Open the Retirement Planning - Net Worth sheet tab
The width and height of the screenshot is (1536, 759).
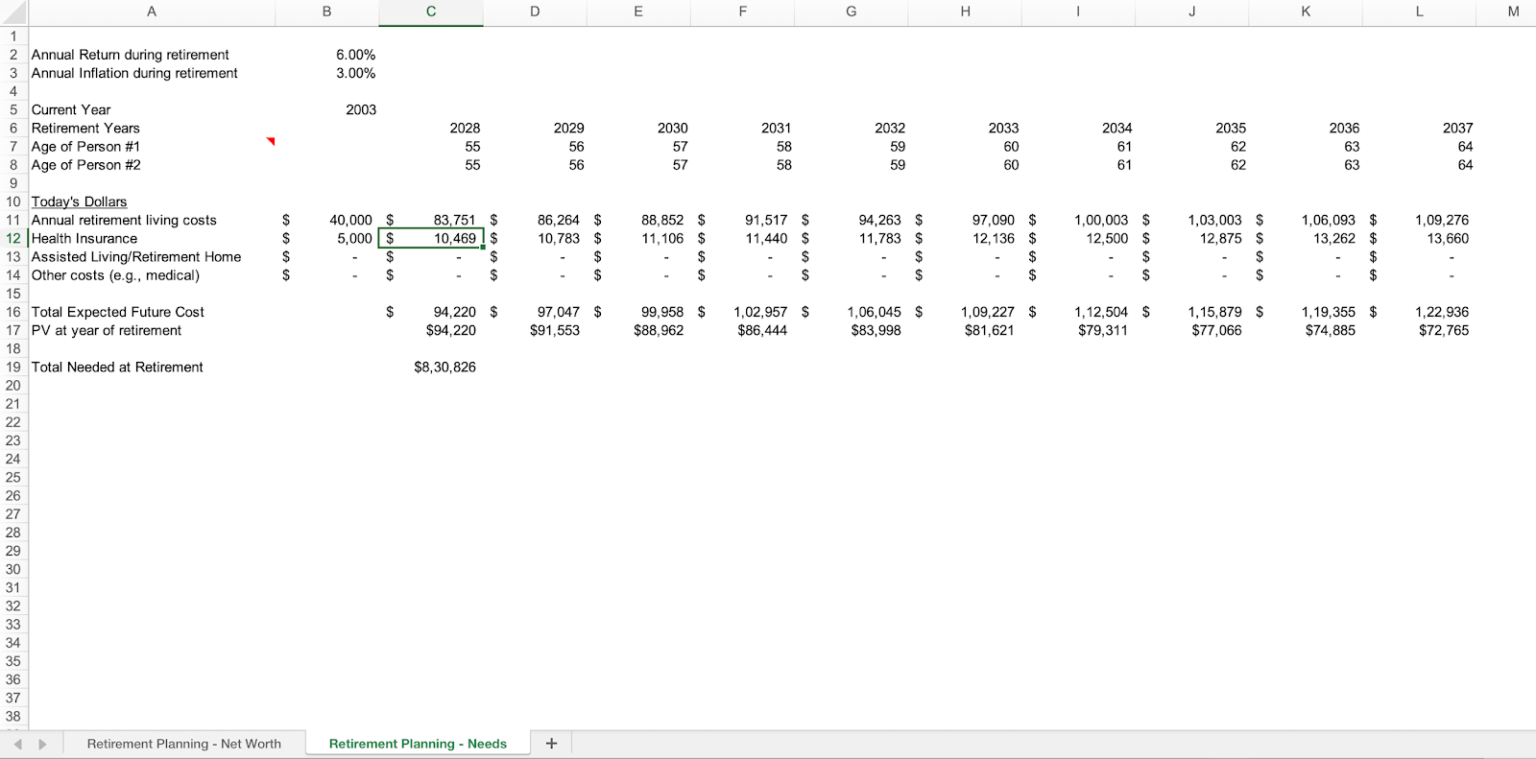(x=184, y=744)
